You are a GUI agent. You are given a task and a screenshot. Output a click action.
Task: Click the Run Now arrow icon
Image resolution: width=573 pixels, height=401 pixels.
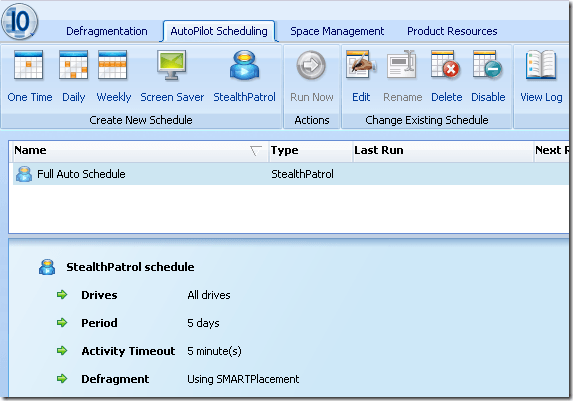pos(311,65)
